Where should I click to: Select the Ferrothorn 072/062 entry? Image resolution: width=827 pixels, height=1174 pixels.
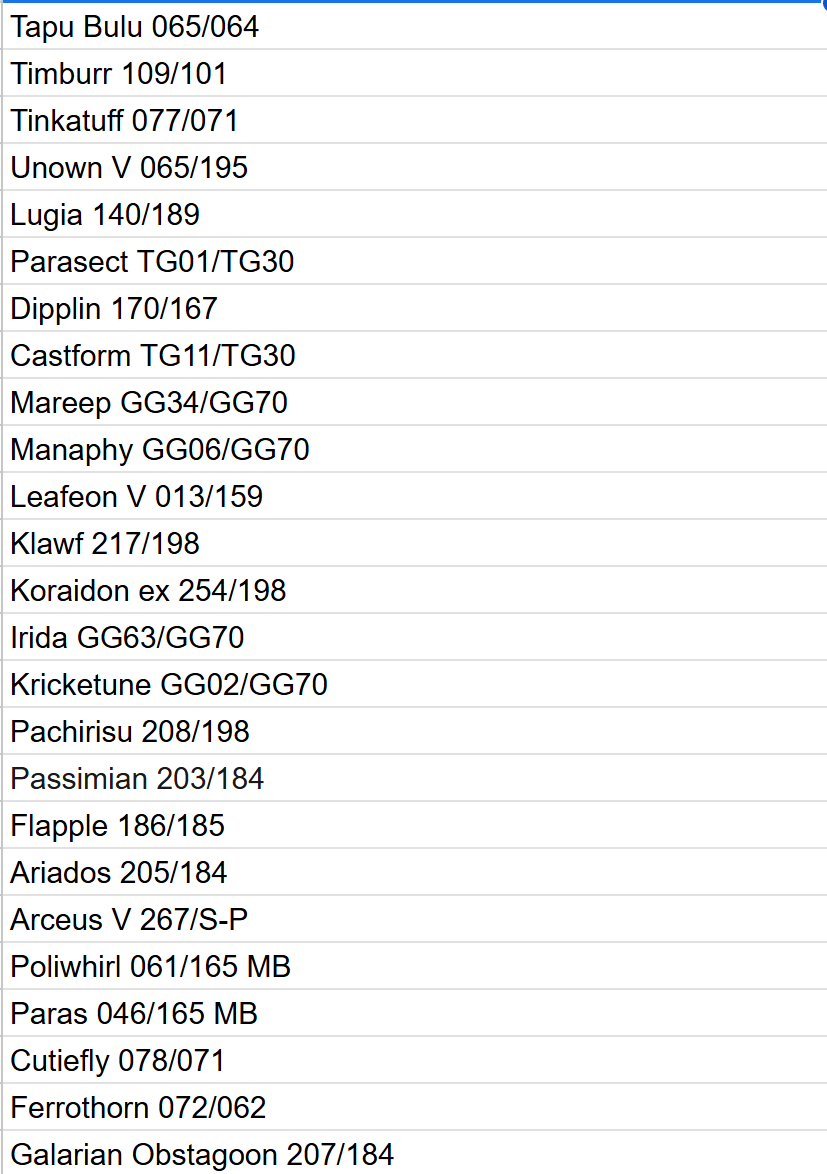click(x=138, y=1108)
